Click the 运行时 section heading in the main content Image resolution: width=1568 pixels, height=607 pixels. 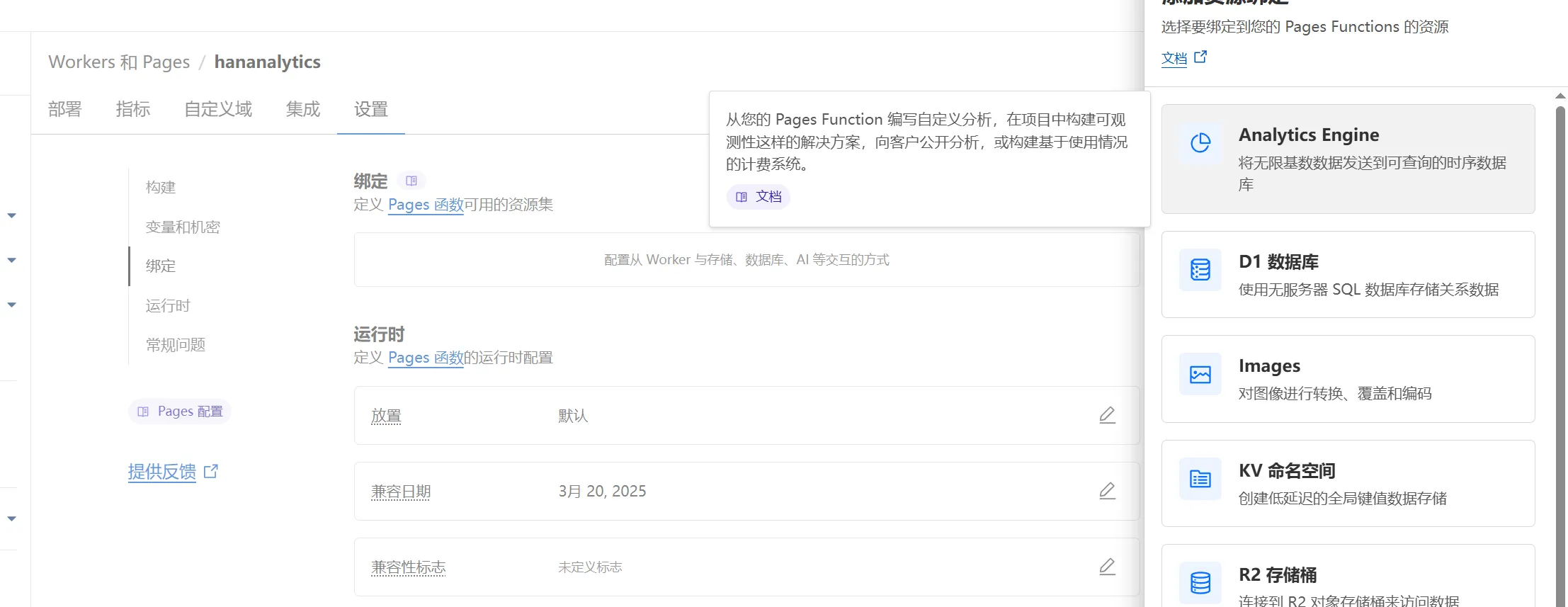point(379,334)
